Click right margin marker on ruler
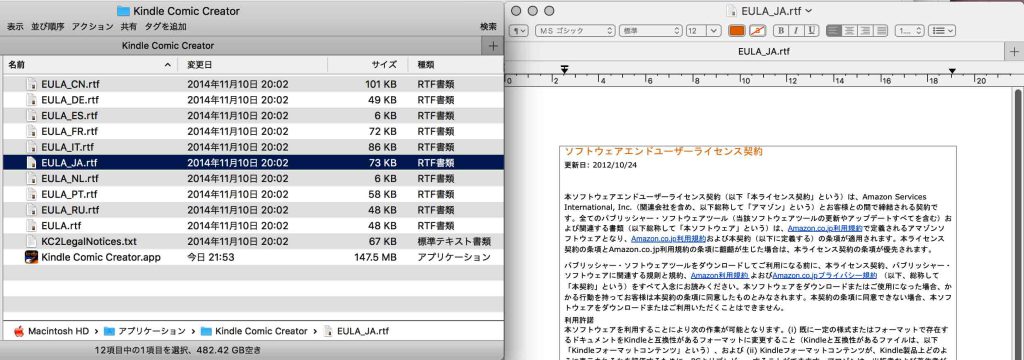Image resolution: width=1024 pixels, height=360 pixels. pos(952,71)
